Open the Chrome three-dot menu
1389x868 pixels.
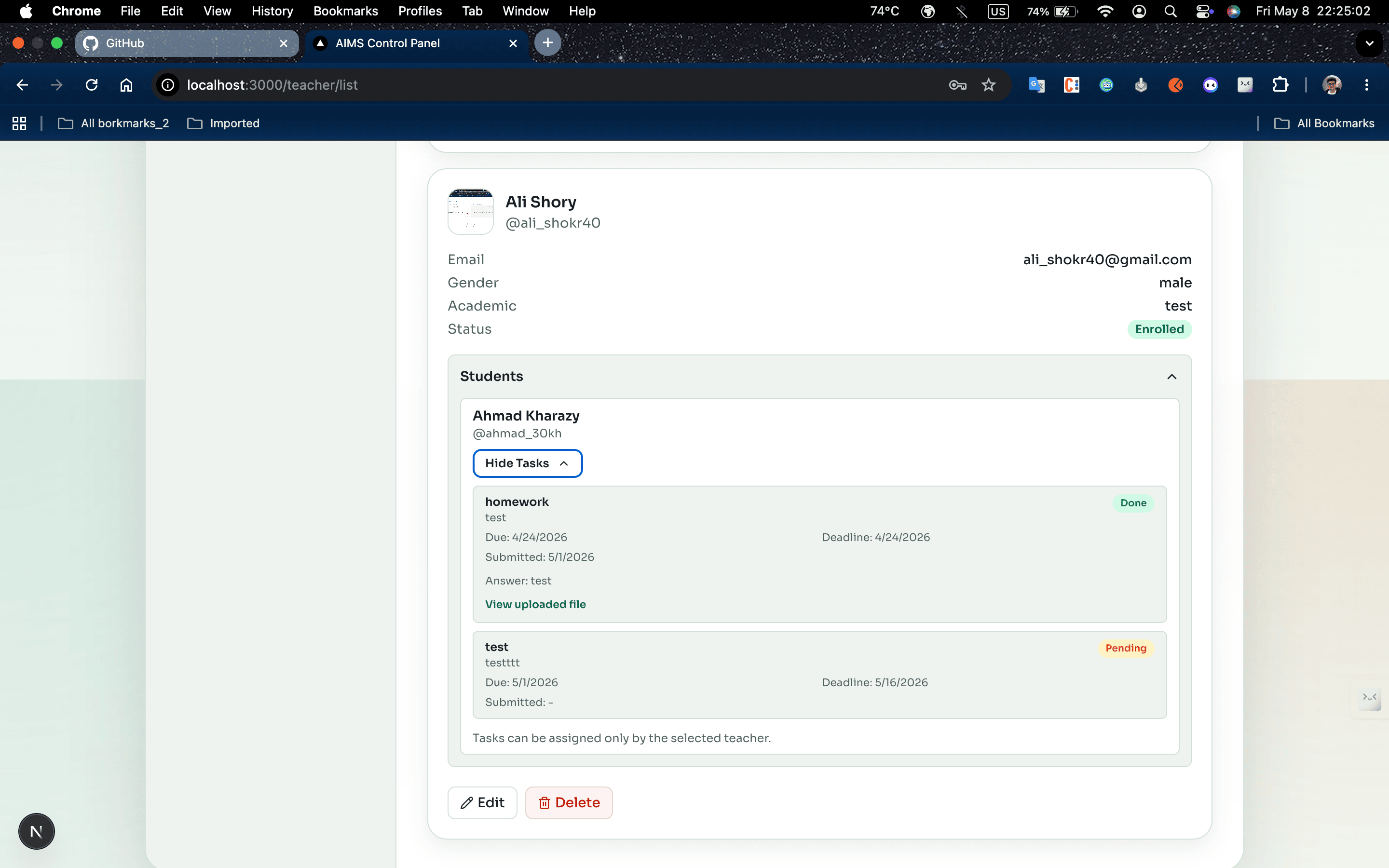tap(1367, 85)
